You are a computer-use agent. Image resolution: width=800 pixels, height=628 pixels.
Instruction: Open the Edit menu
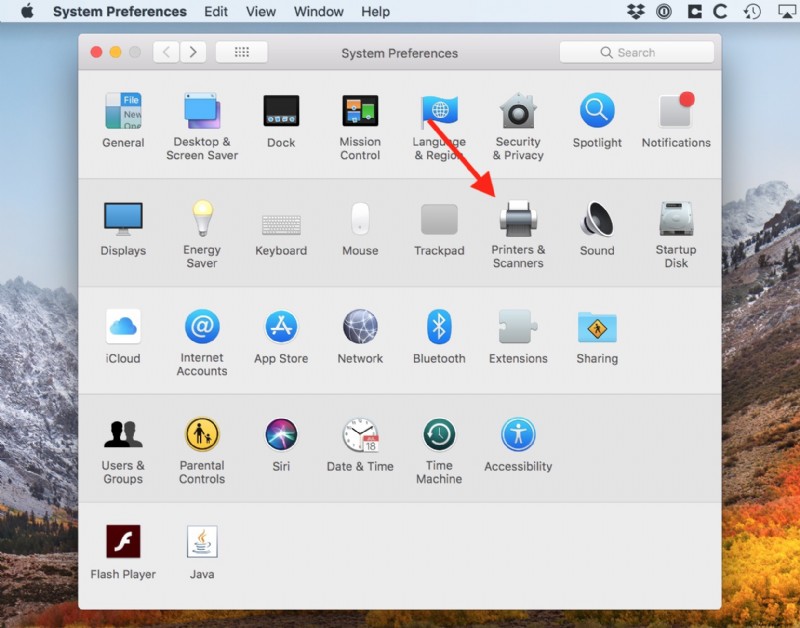216,11
